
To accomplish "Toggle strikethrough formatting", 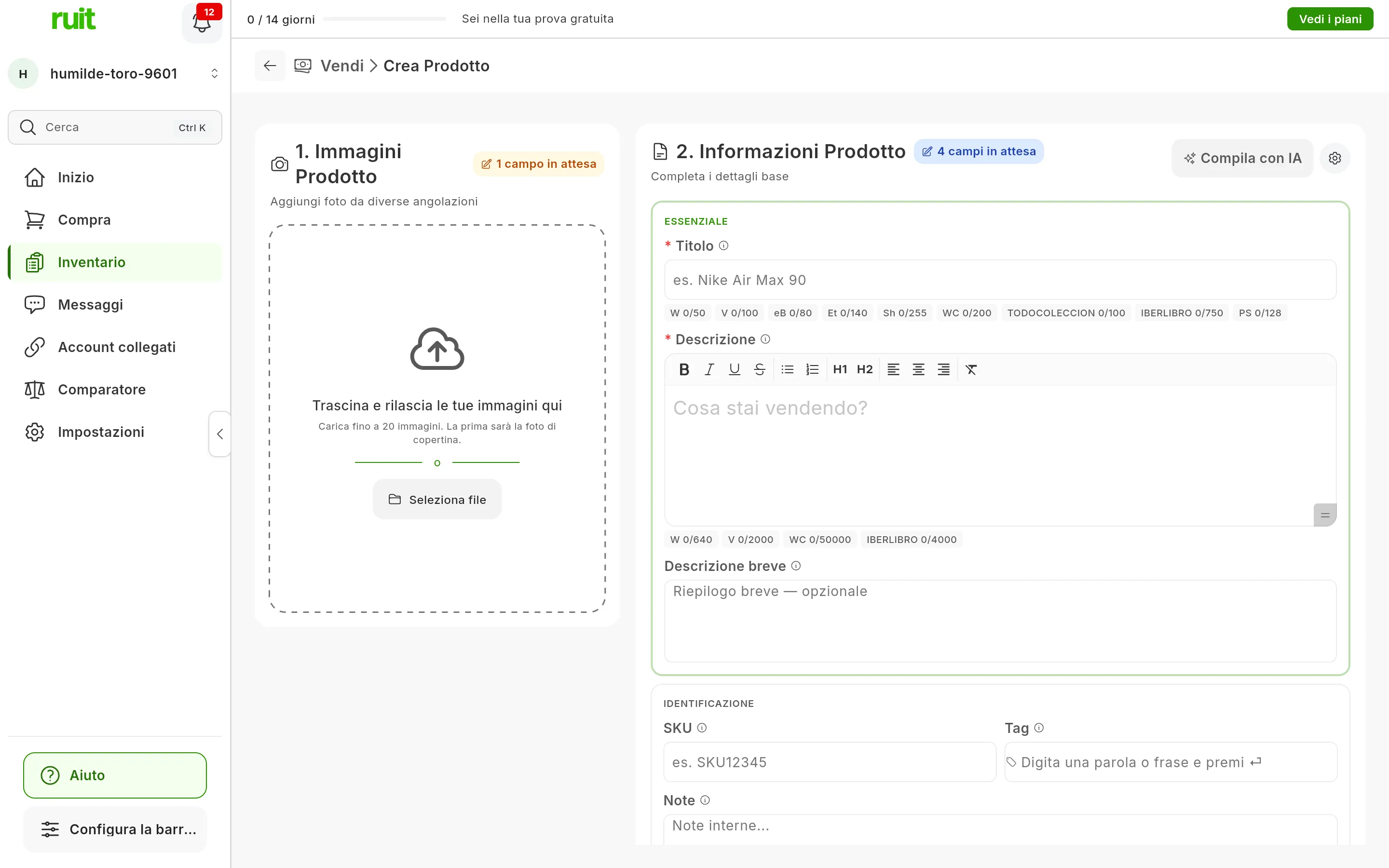I will point(759,370).
